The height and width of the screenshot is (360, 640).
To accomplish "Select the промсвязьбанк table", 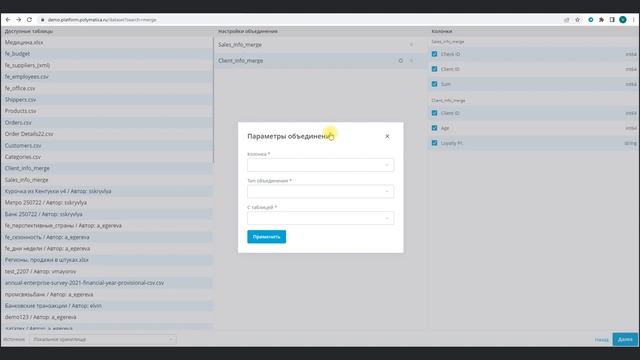I will coord(107,294).
